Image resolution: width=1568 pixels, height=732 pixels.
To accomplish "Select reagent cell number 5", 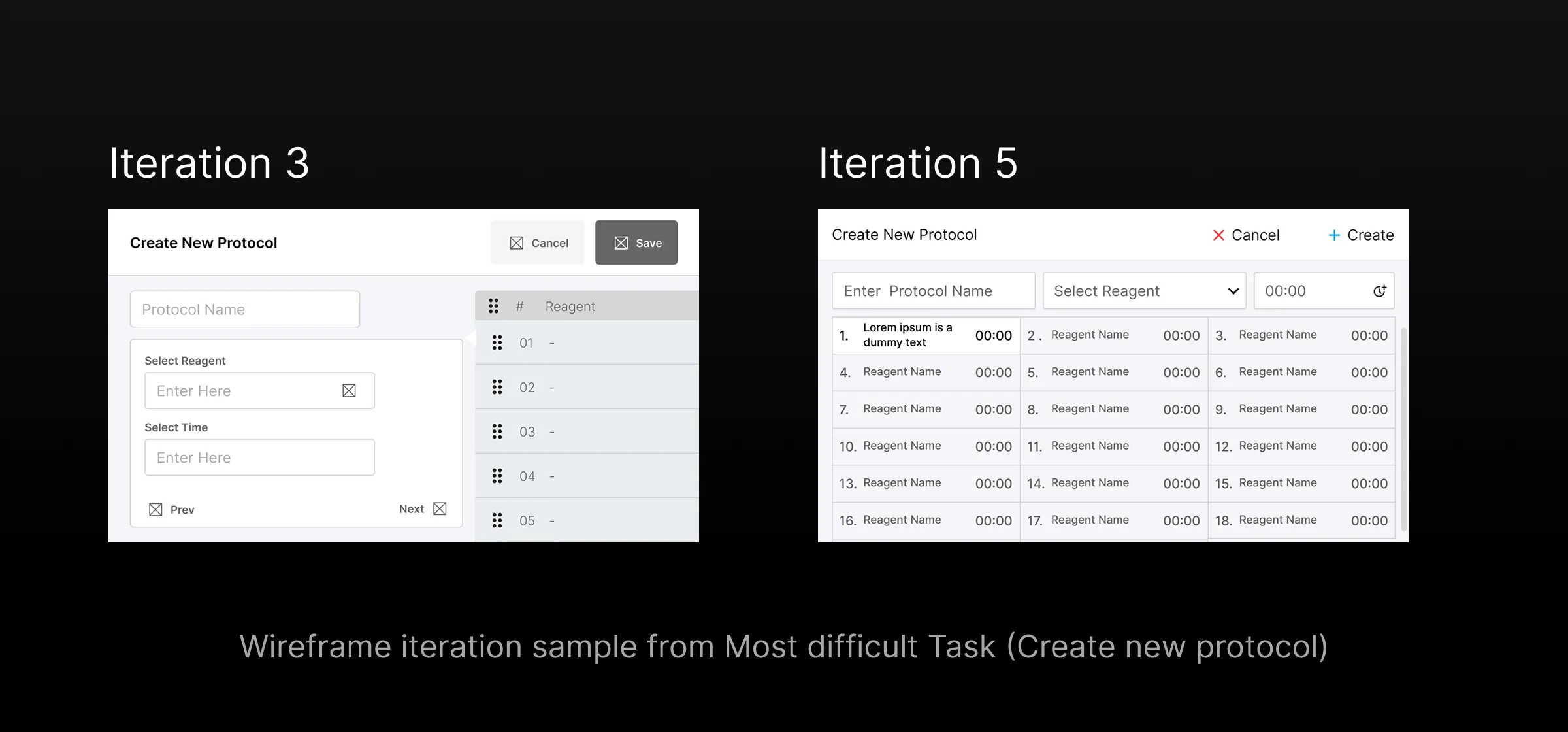I will pos(1114,373).
